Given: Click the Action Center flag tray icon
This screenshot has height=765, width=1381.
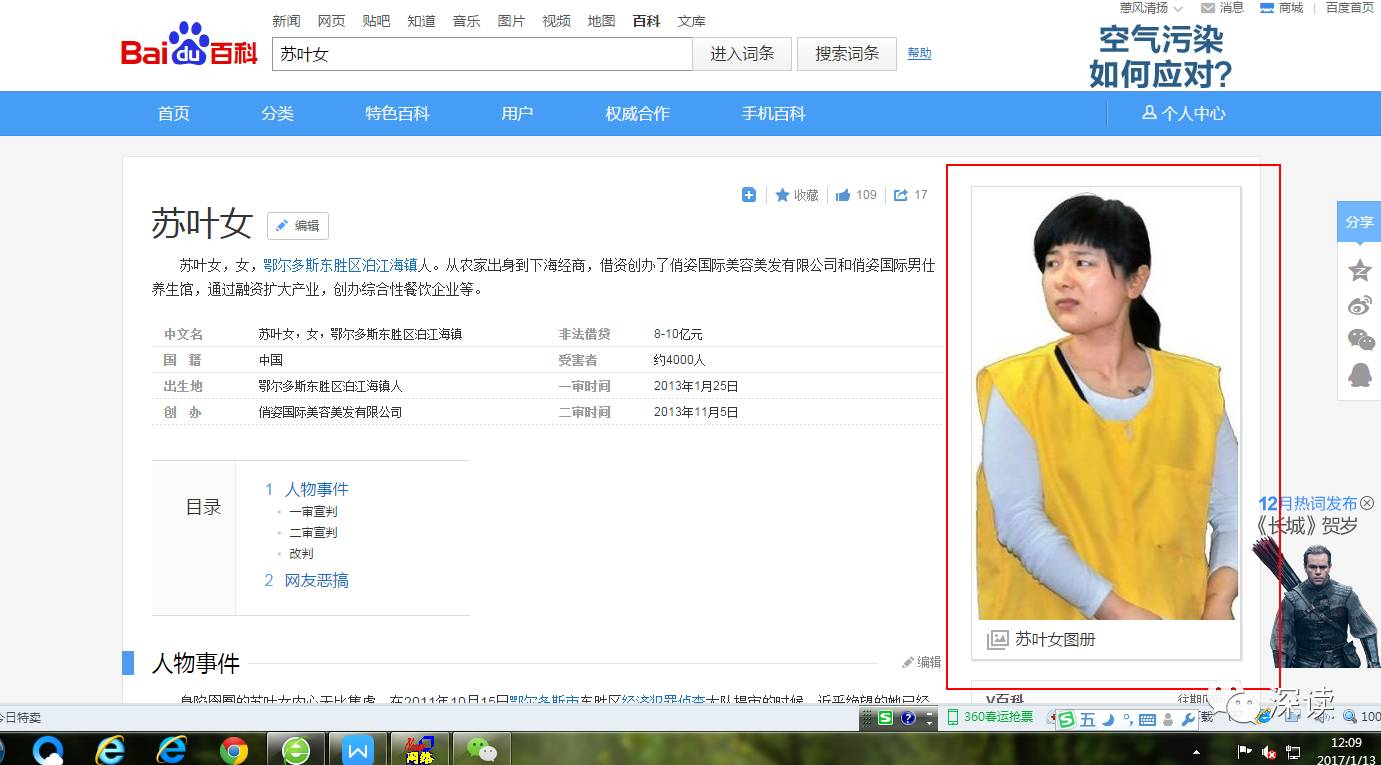Looking at the screenshot, I should [1245, 751].
